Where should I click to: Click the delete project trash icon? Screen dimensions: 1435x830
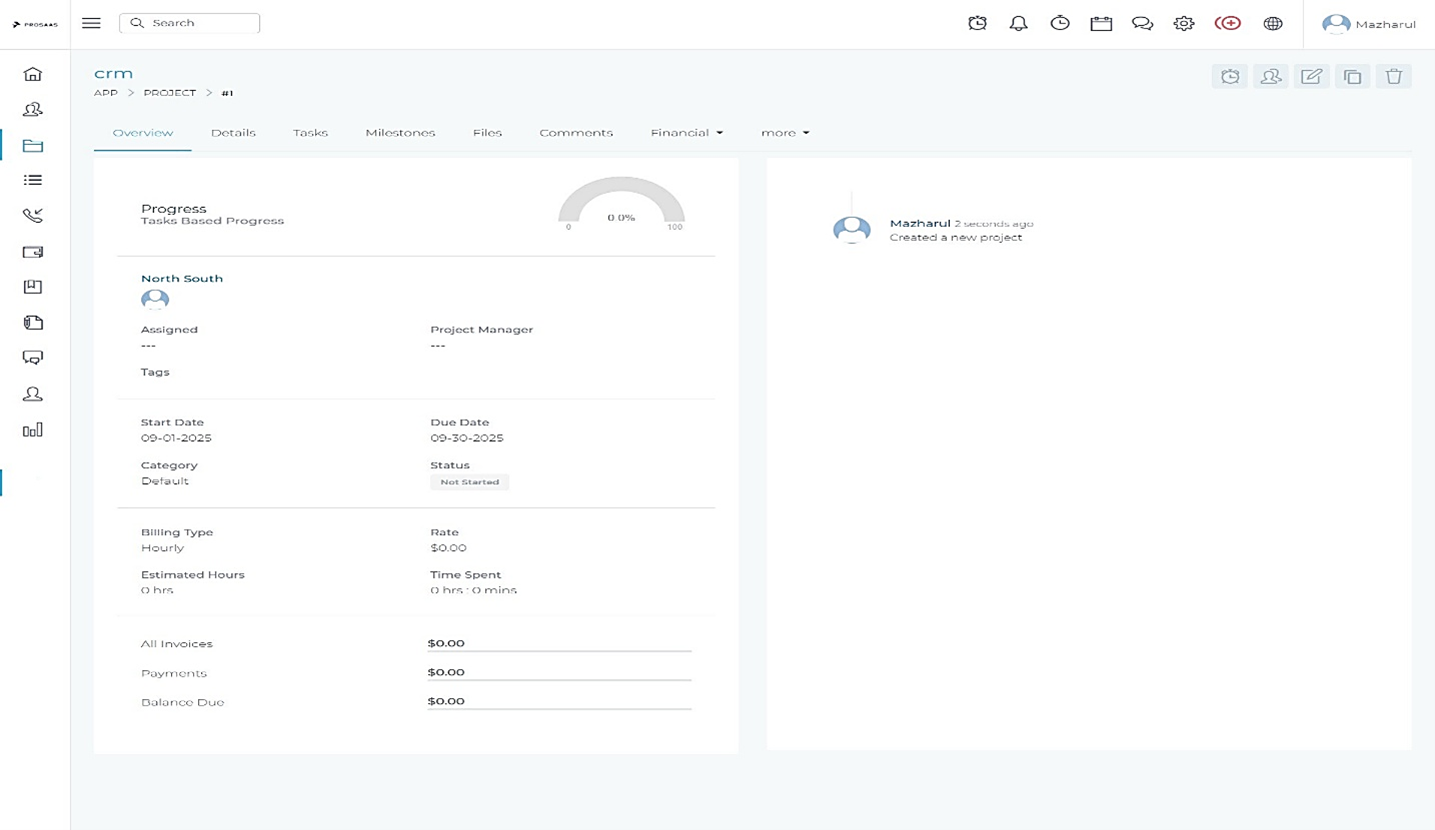[1393, 75]
